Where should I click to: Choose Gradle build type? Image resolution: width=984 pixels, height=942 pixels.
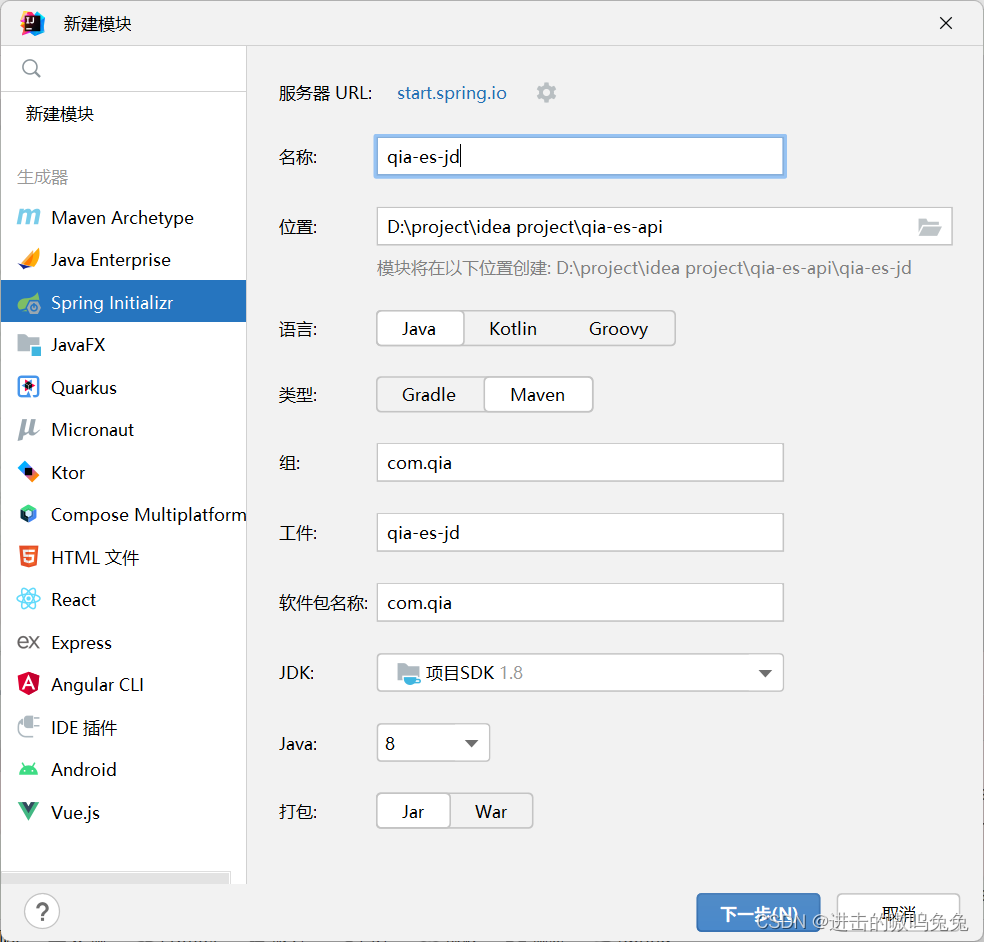coord(430,395)
